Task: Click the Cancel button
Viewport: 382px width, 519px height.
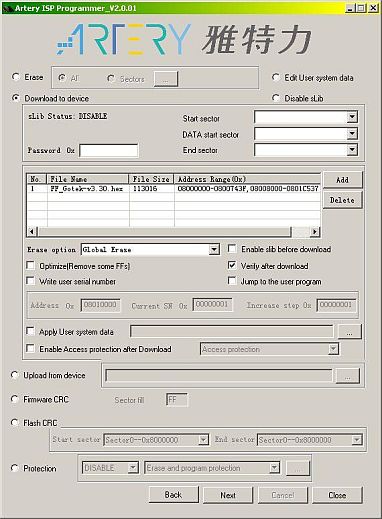Action: [283, 495]
